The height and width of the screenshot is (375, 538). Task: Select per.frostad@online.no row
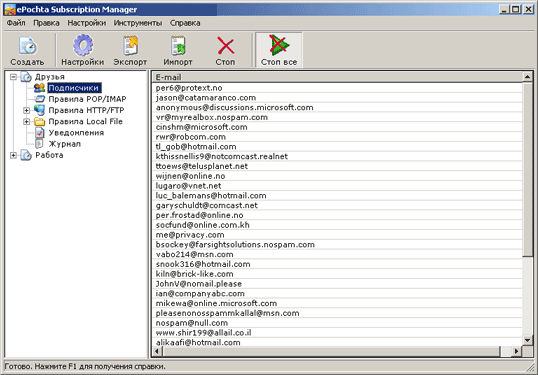338,215
